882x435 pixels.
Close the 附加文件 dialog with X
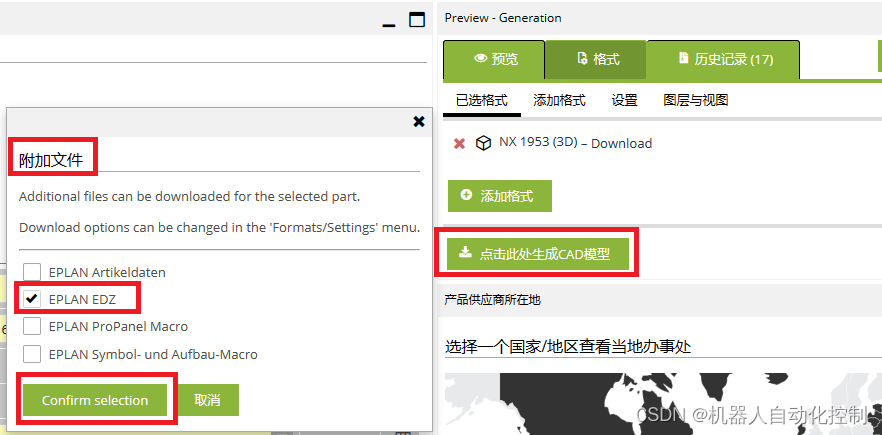(x=418, y=121)
